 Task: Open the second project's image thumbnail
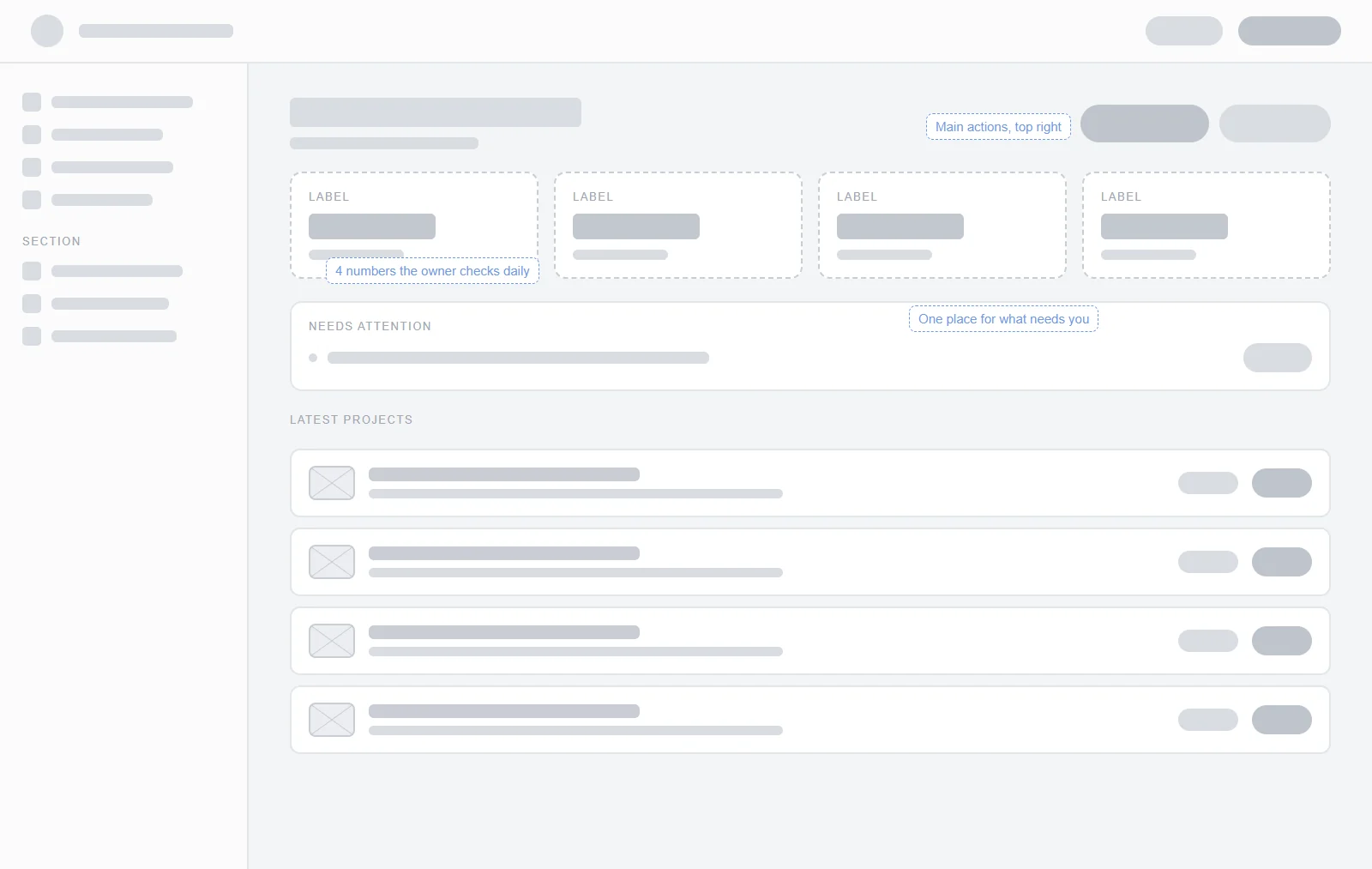pyautogui.click(x=332, y=562)
